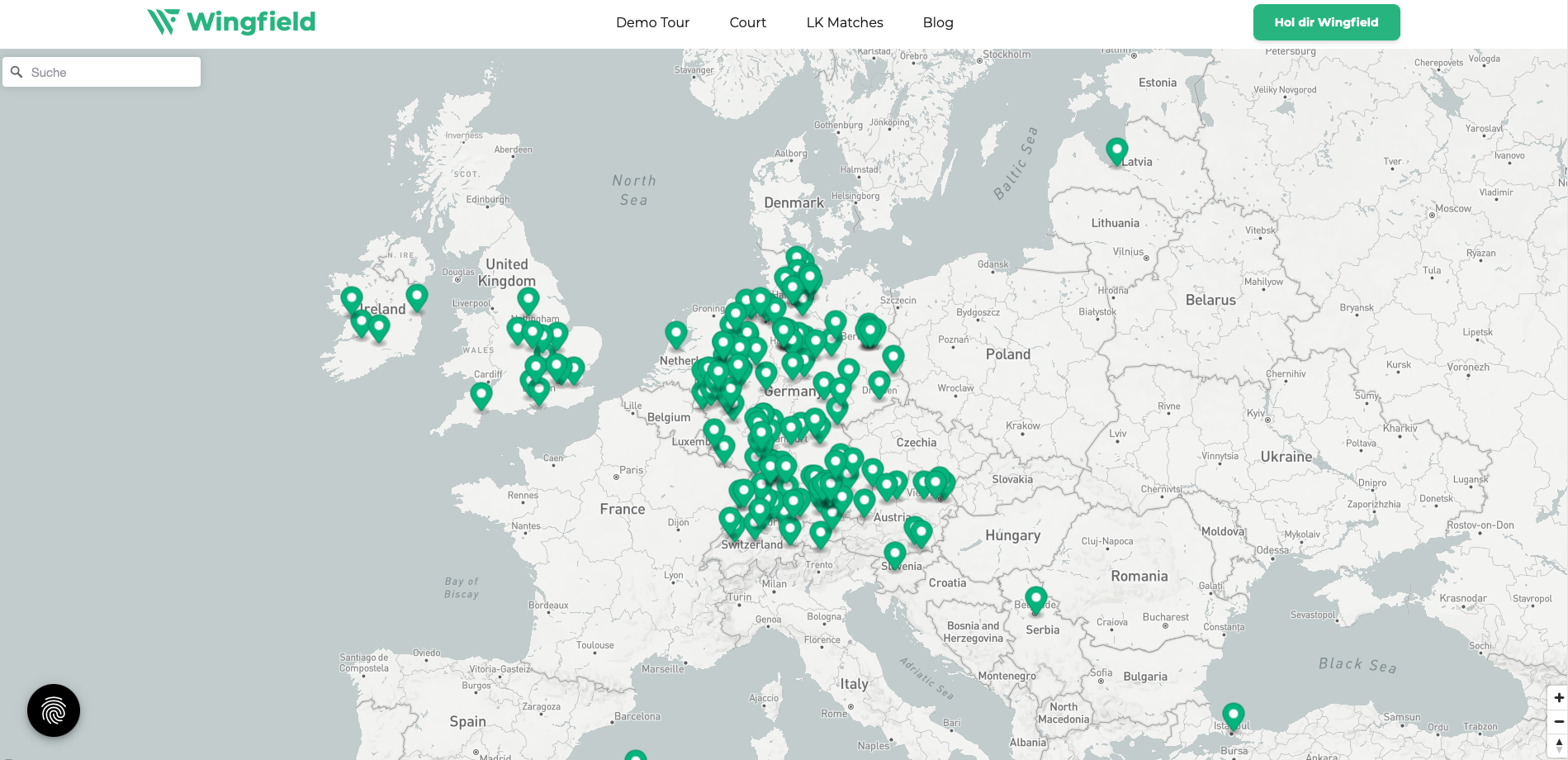The width and height of the screenshot is (1568, 760).
Task: Click the westernmost pin in Ireland
Action: pos(351,298)
